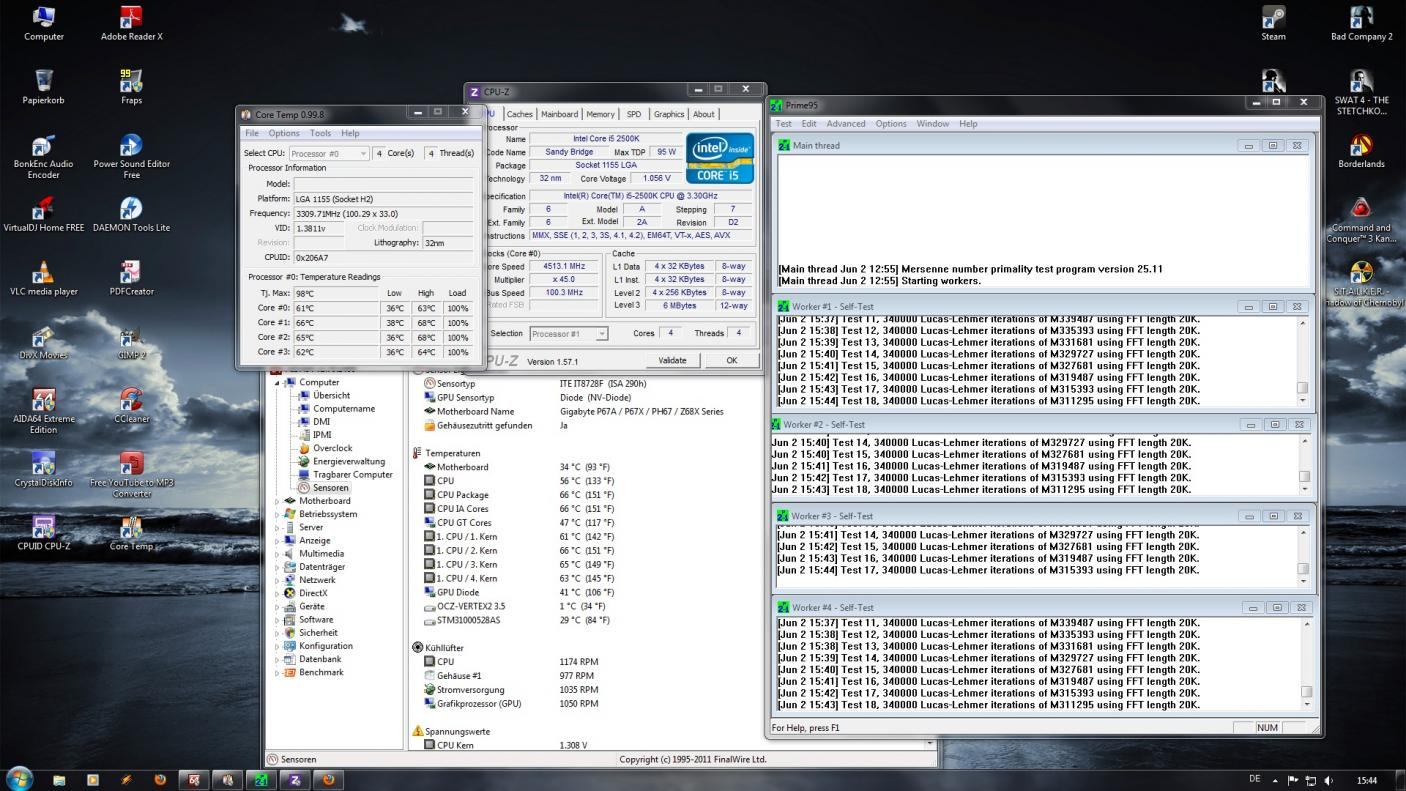Expand the Multimedia tree node

(279, 554)
